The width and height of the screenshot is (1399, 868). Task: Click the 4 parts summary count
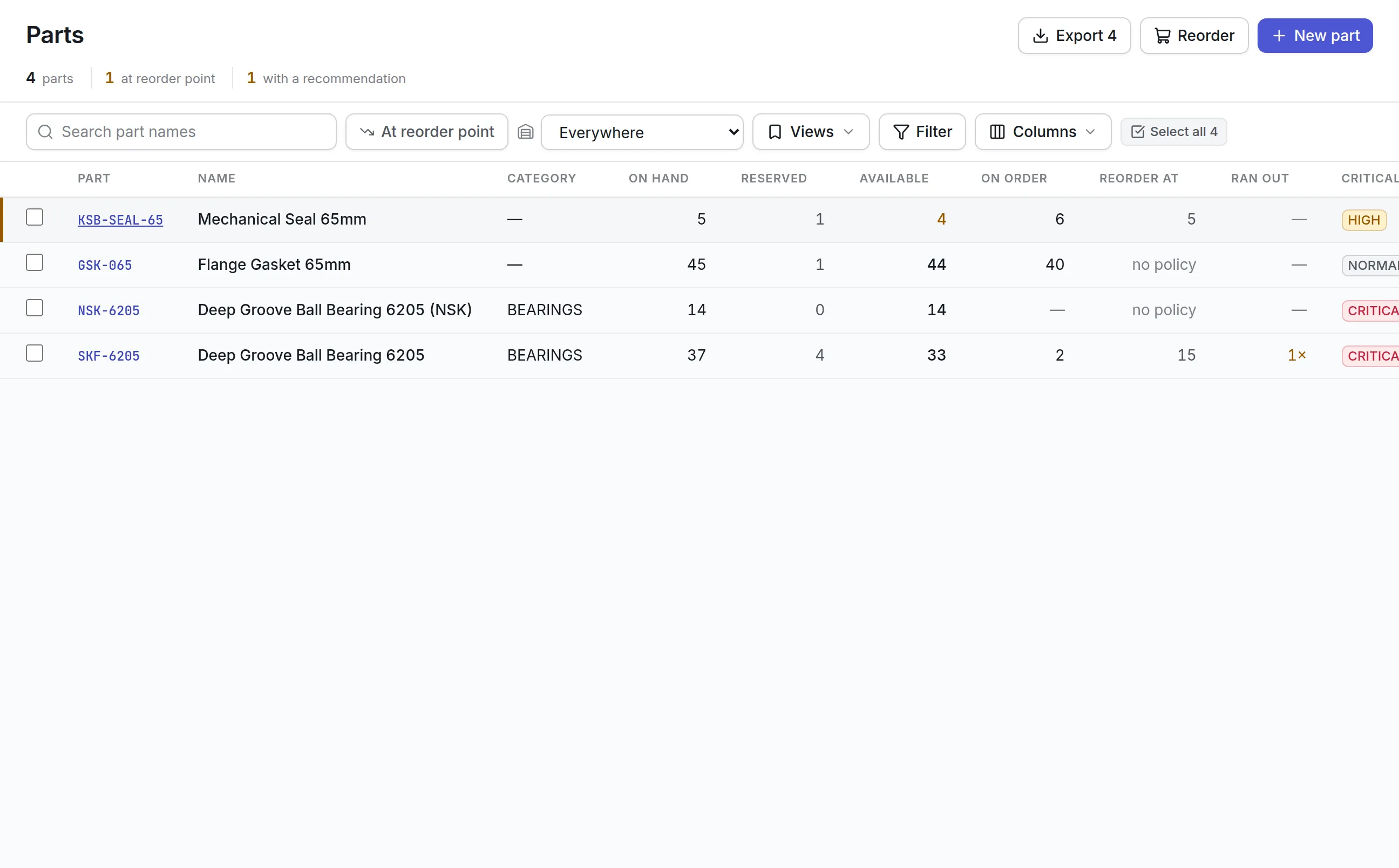point(49,78)
